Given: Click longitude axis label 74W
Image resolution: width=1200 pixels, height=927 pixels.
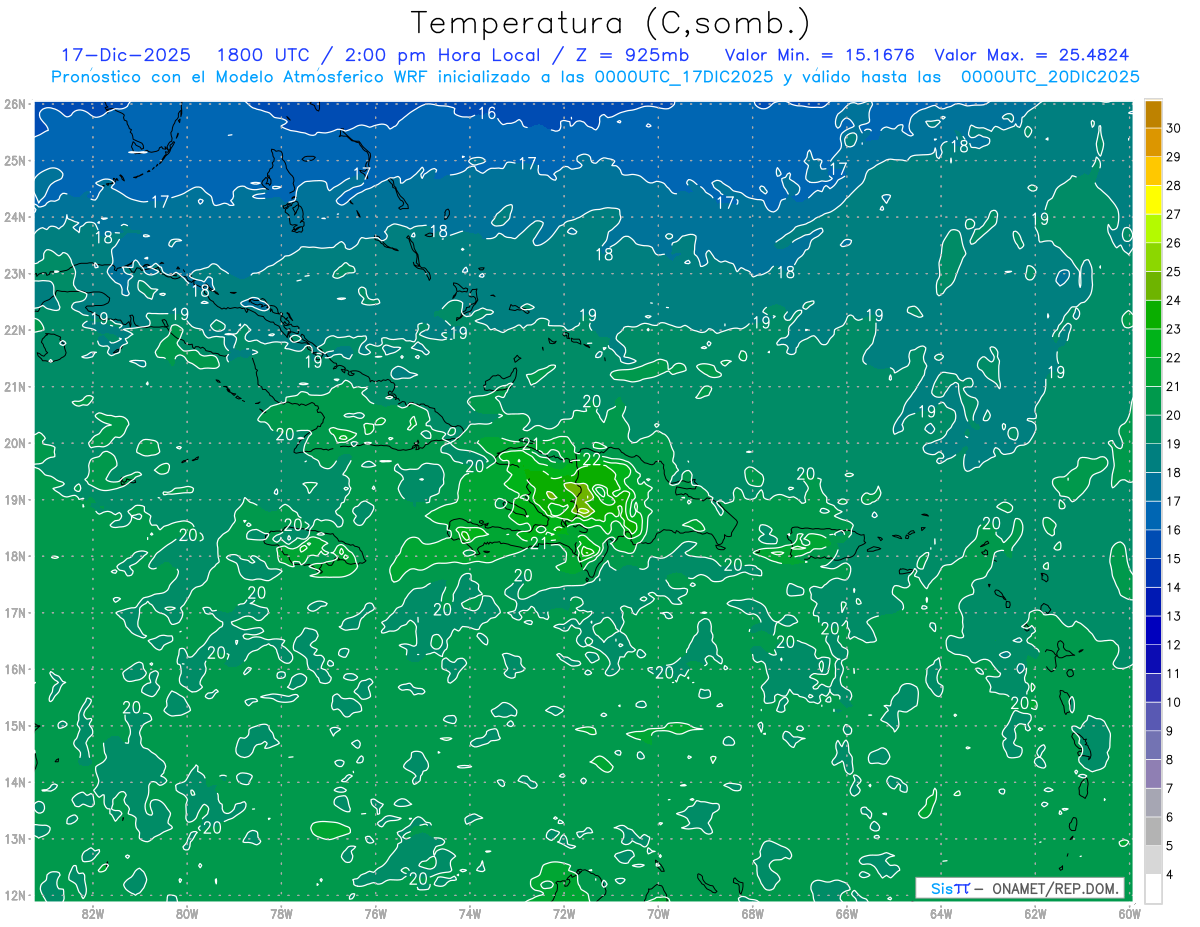Looking at the screenshot, I should pyautogui.click(x=470, y=913).
